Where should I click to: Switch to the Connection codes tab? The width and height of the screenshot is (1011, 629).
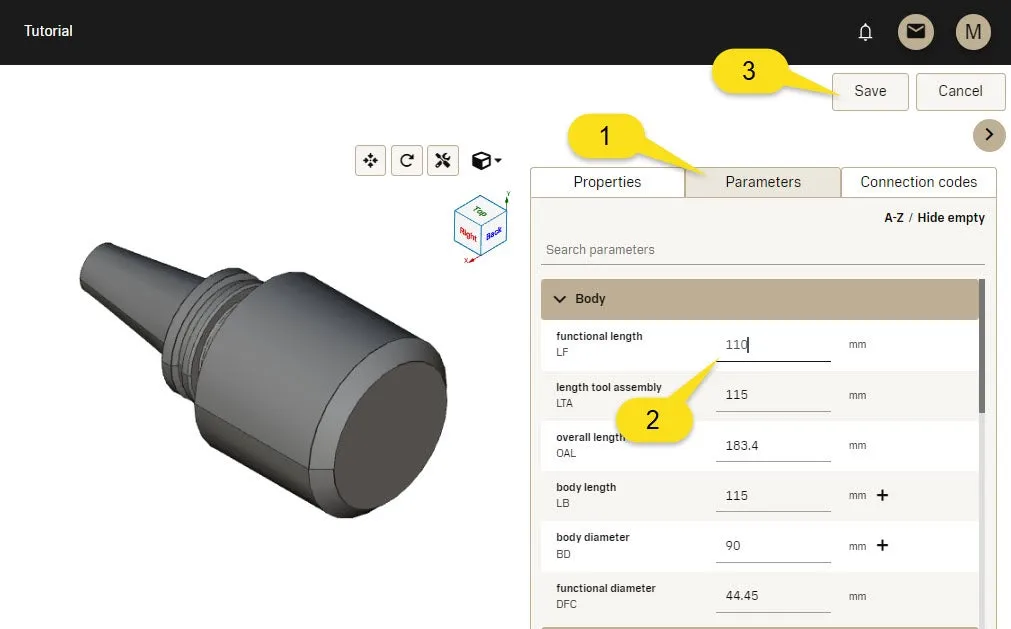click(918, 182)
